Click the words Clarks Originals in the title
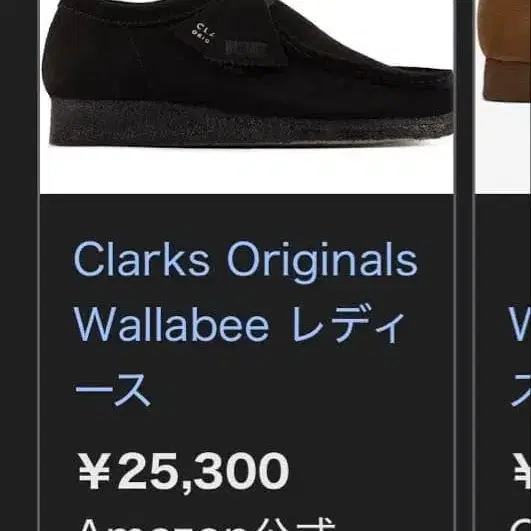 tap(246, 259)
